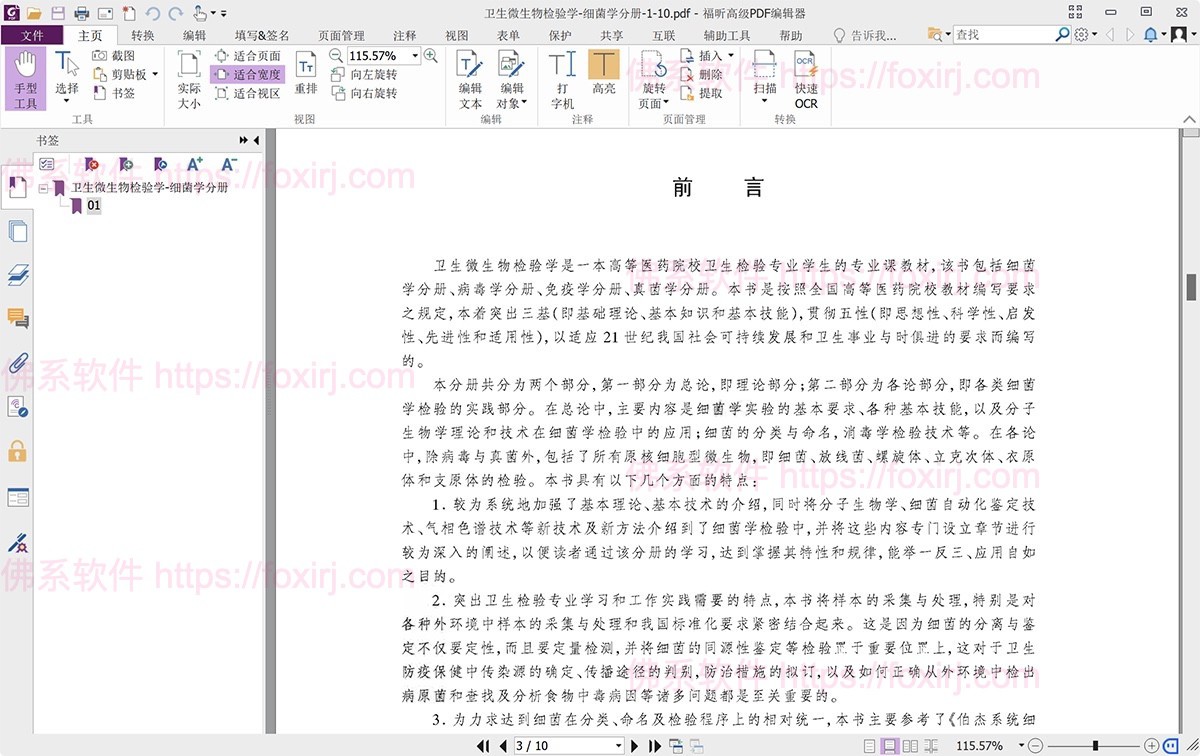Click the zoom out minus on the slider
Viewport: 1200px width, 756px height.
[1036, 743]
